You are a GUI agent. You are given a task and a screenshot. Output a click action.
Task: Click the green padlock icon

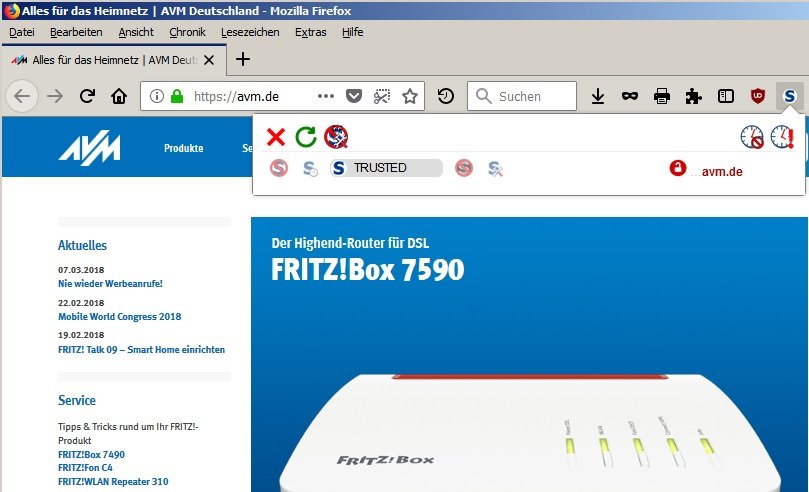(177, 96)
